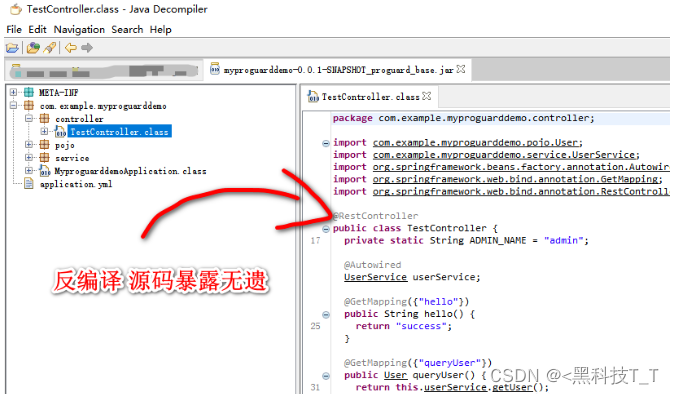Click the MyproguarddemoApplication.class file icon
This screenshot has height=394, width=674.
tap(45, 171)
